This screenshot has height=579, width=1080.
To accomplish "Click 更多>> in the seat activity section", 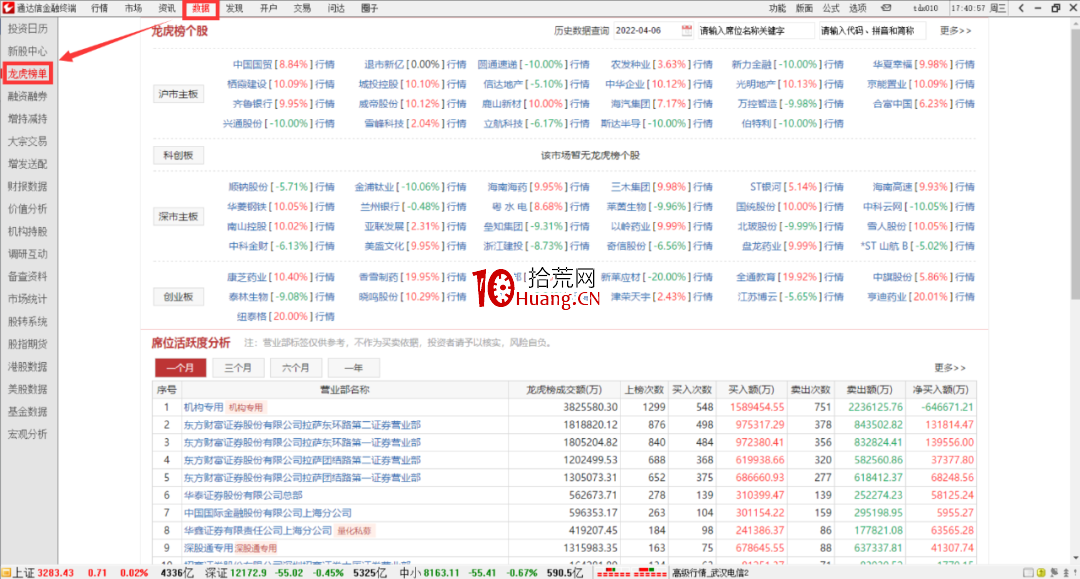I will 950,368.
